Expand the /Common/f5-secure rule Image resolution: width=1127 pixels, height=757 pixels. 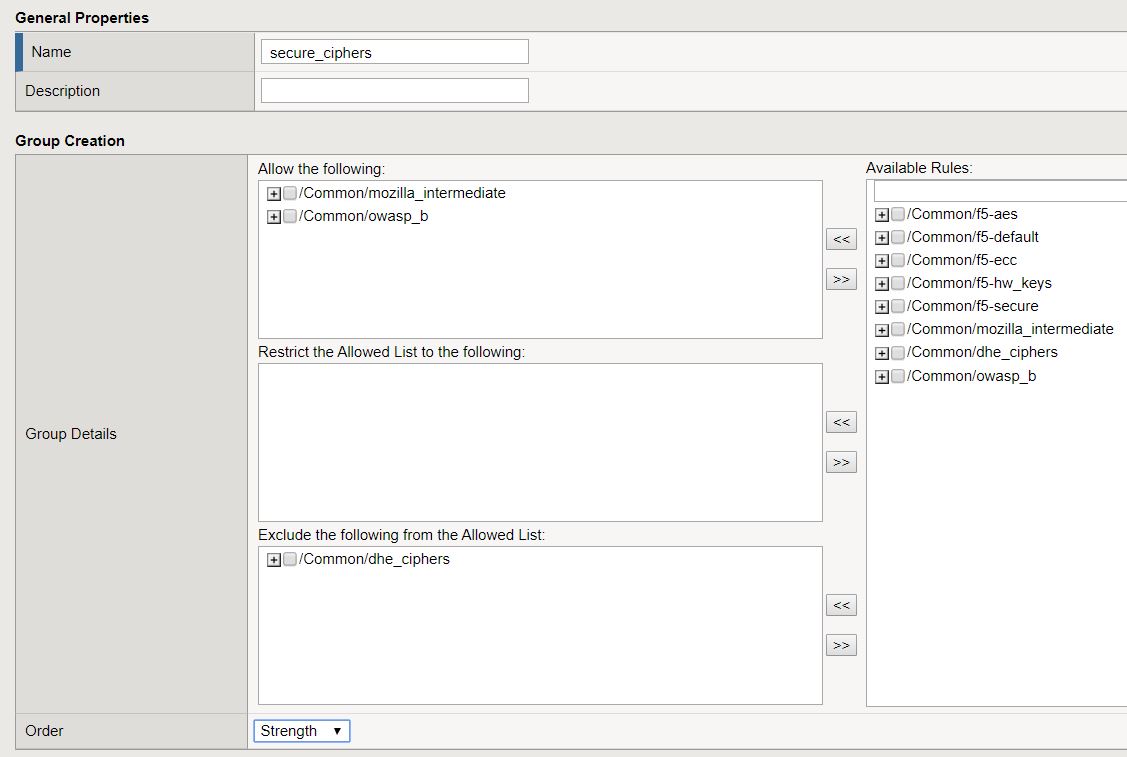point(882,306)
